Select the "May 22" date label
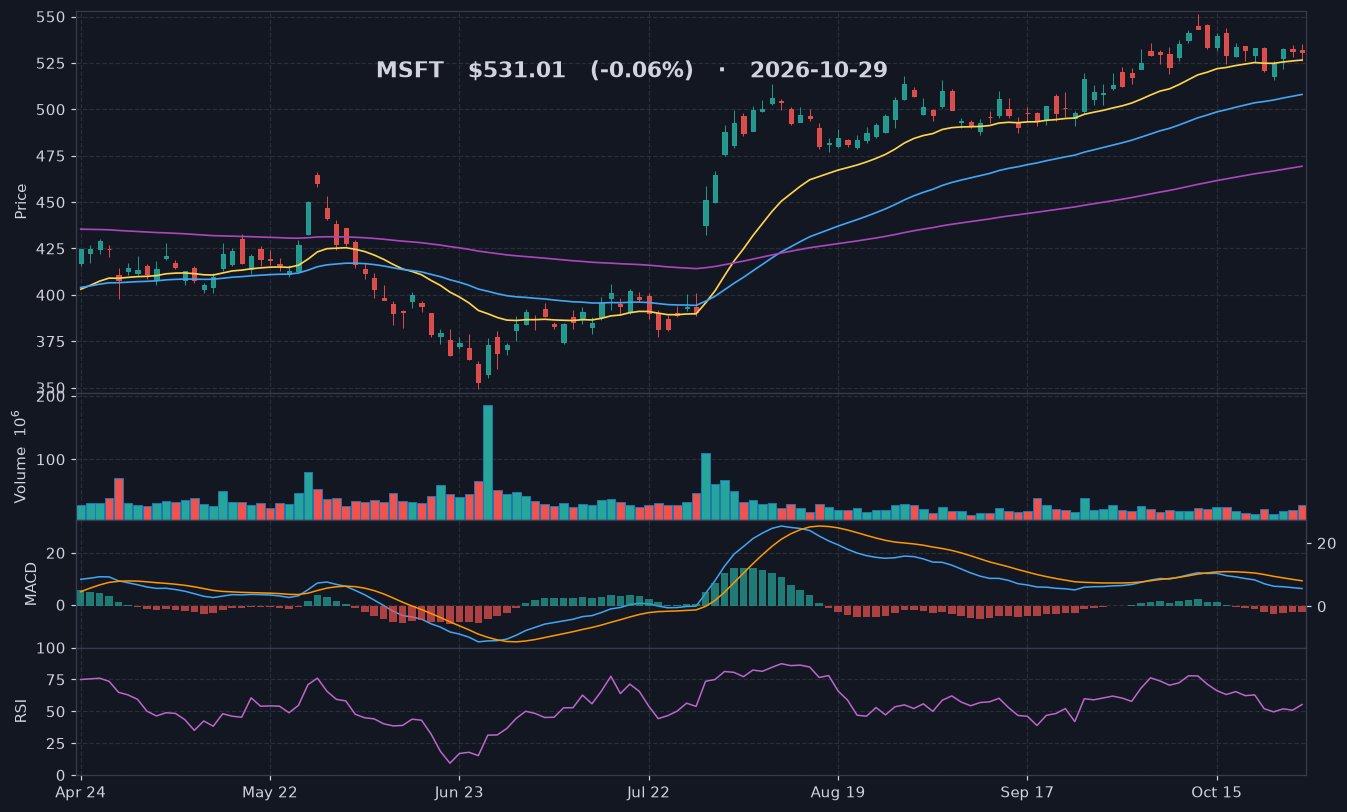 270,793
